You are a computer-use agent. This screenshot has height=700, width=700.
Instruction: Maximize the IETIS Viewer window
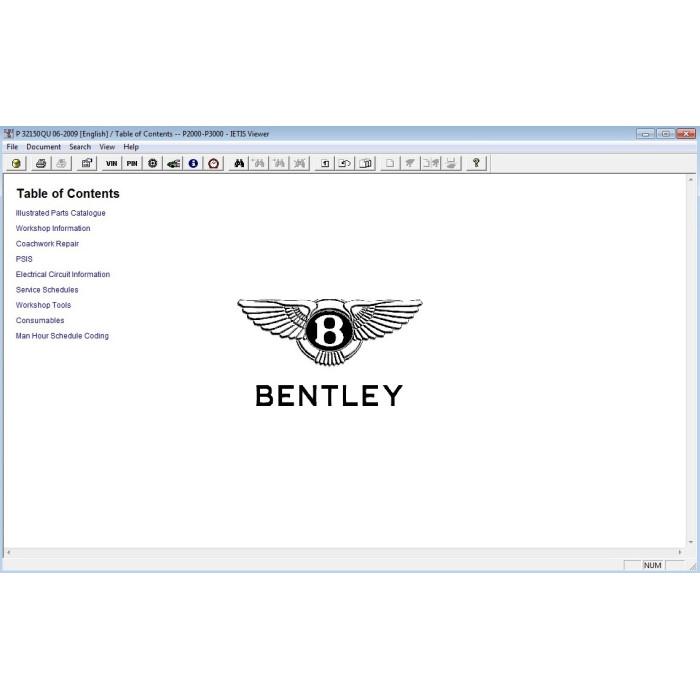click(x=666, y=133)
